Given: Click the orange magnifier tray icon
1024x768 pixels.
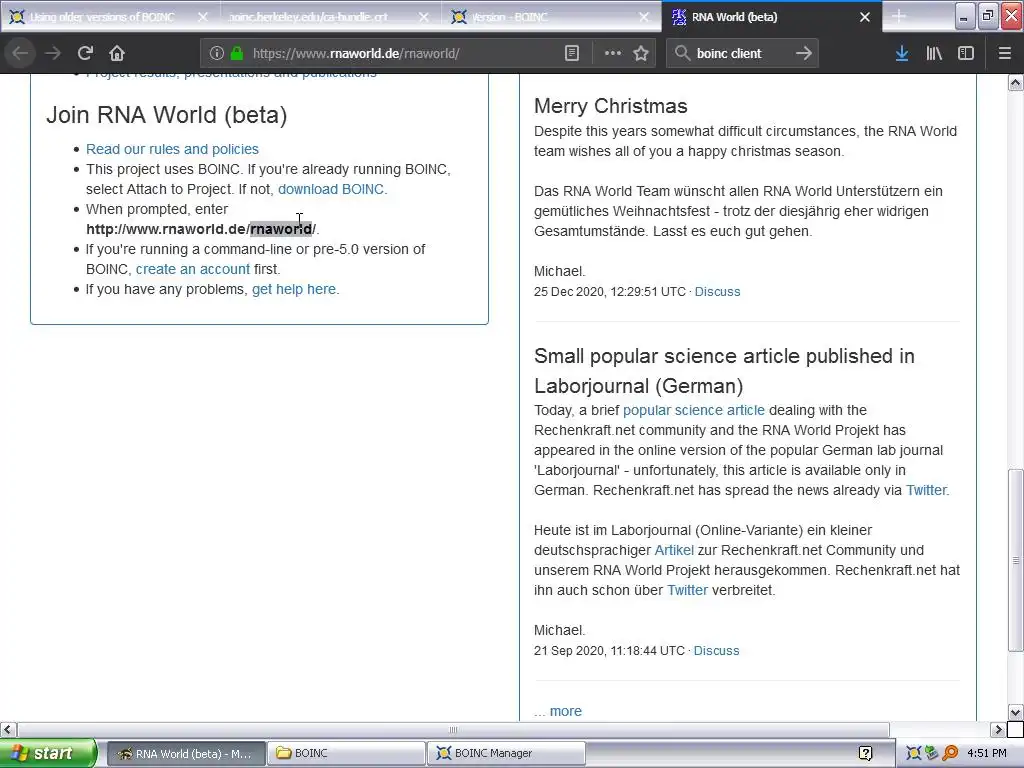Looking at the screenshot, I should click(950, 754).
